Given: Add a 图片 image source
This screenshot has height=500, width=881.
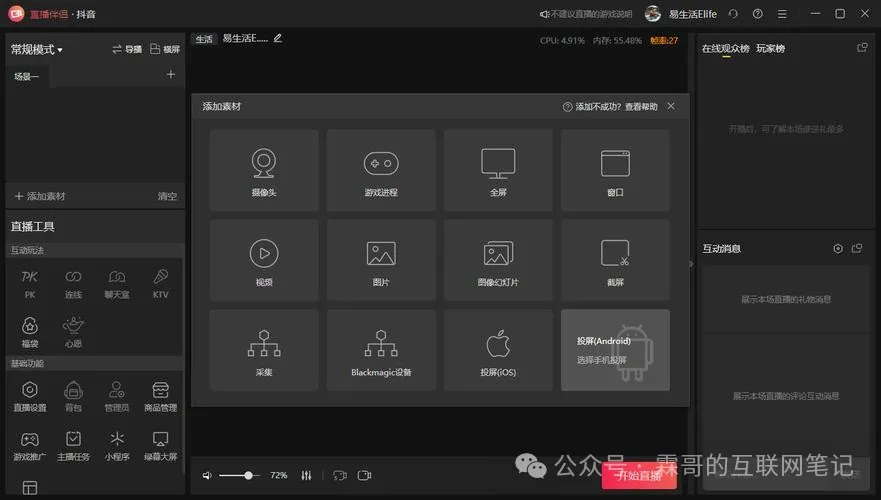Looking at the screenshot, I should coord(381,260).
